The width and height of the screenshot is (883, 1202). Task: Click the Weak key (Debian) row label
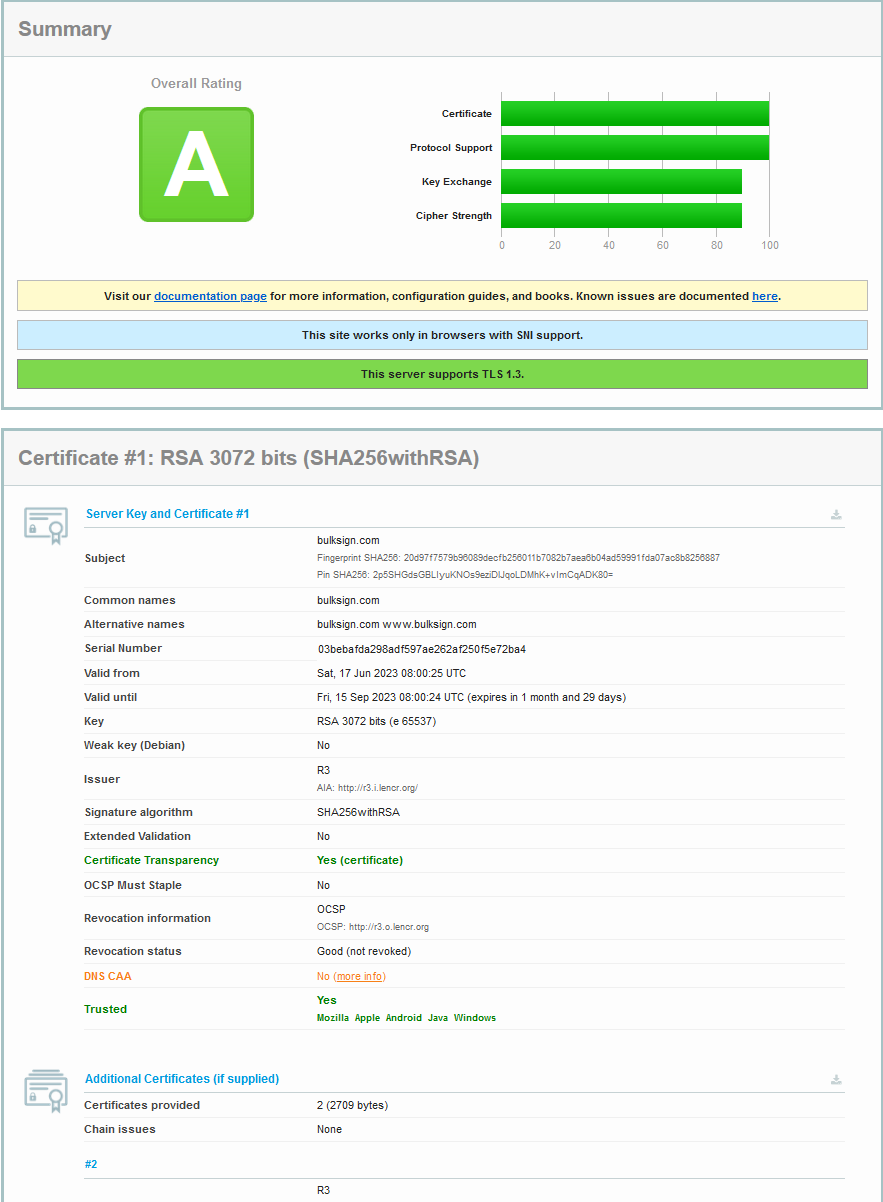pos(134,746)
